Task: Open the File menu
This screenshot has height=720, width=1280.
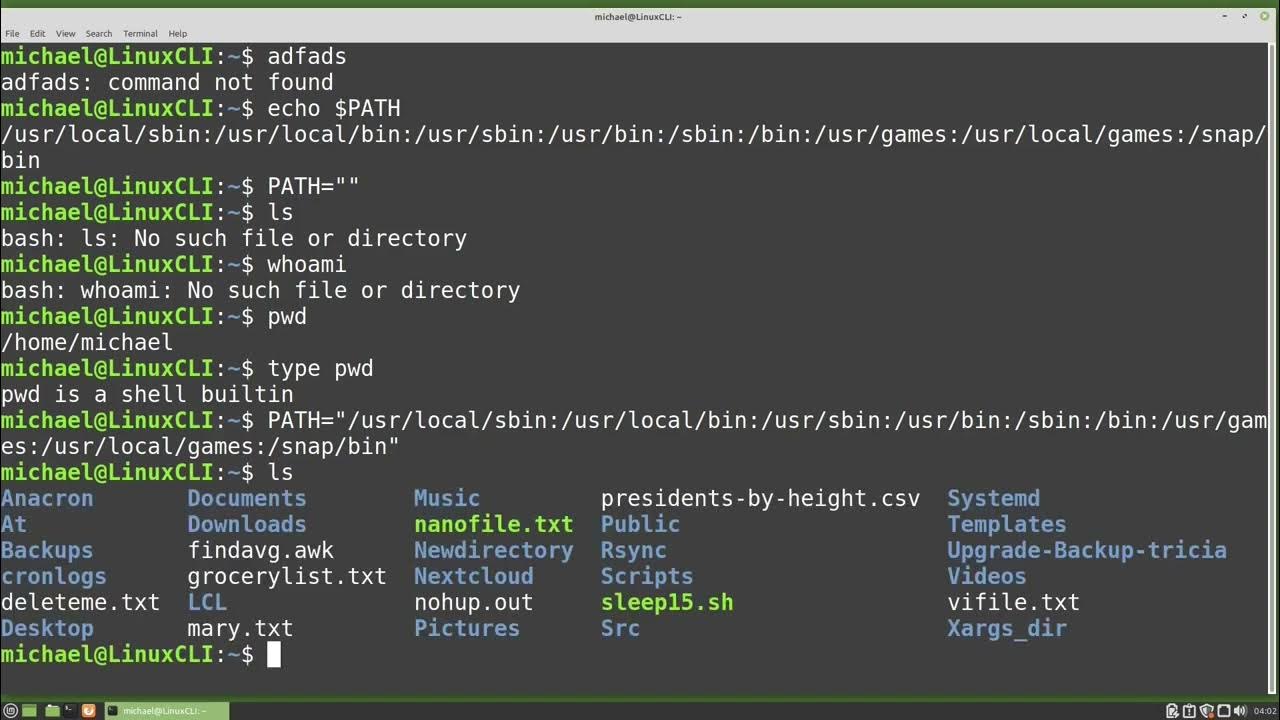Action: click(12, 34)
